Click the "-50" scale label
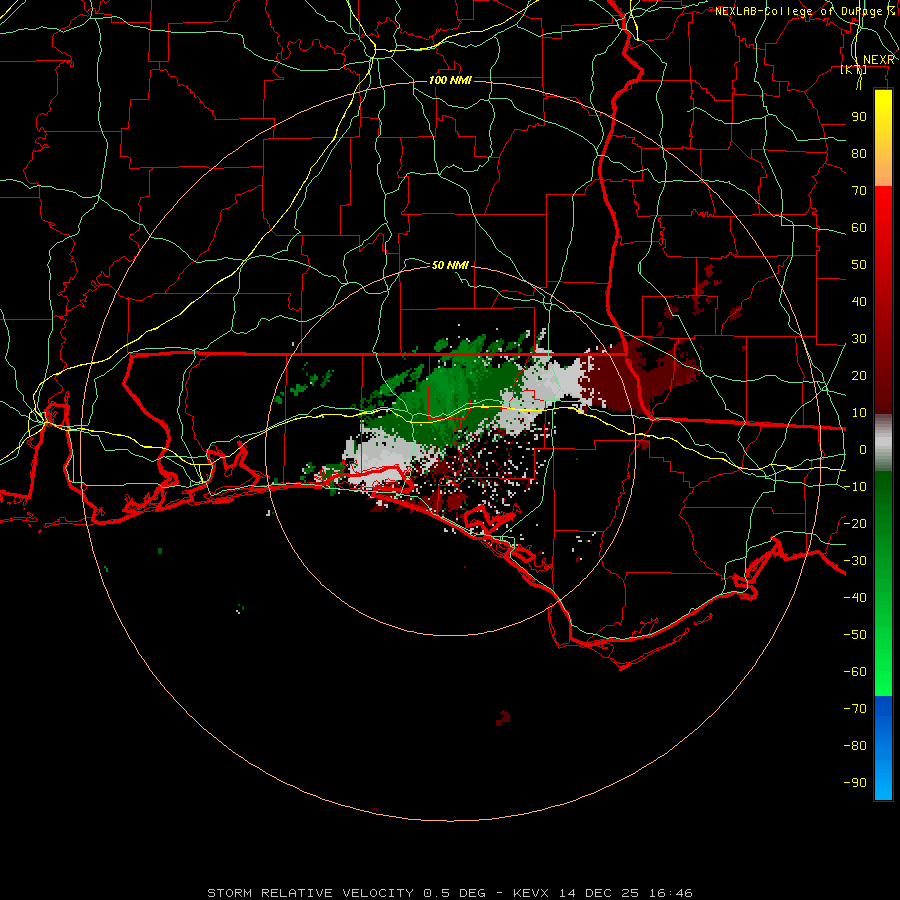The width and height of the screenshot is (900, 900). tap(855, 634)
